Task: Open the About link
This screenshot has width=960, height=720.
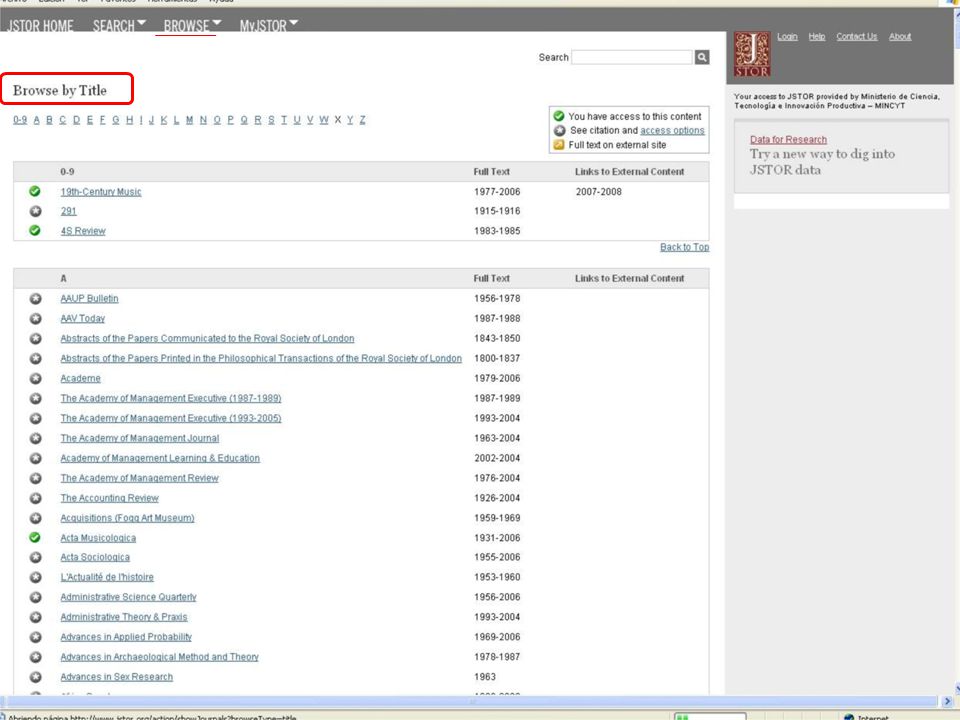Action: (900, 37)
